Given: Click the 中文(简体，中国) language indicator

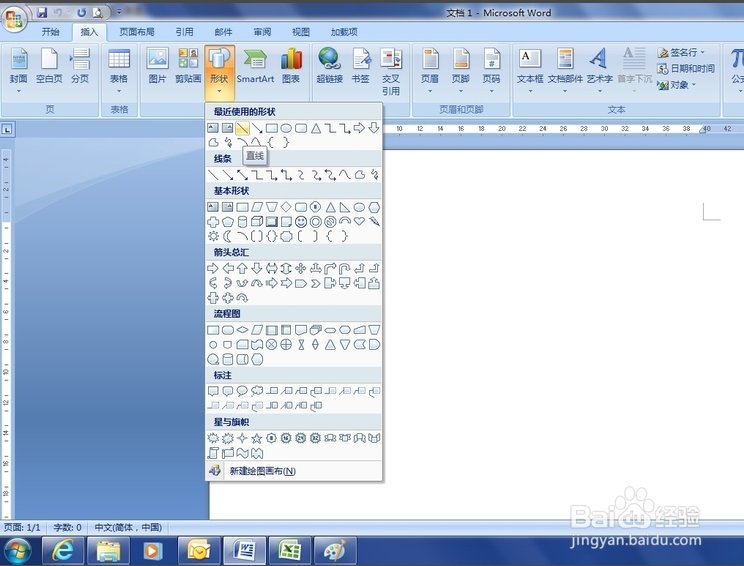Looking at the screenshot, I should click(x=128, y=528).
